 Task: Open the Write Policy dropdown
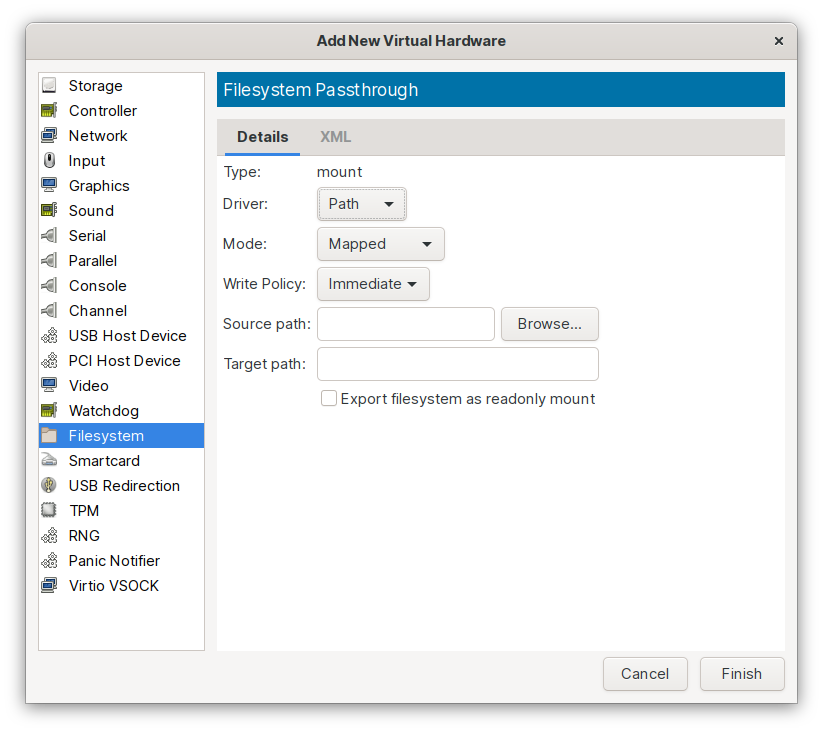(373, 283)
